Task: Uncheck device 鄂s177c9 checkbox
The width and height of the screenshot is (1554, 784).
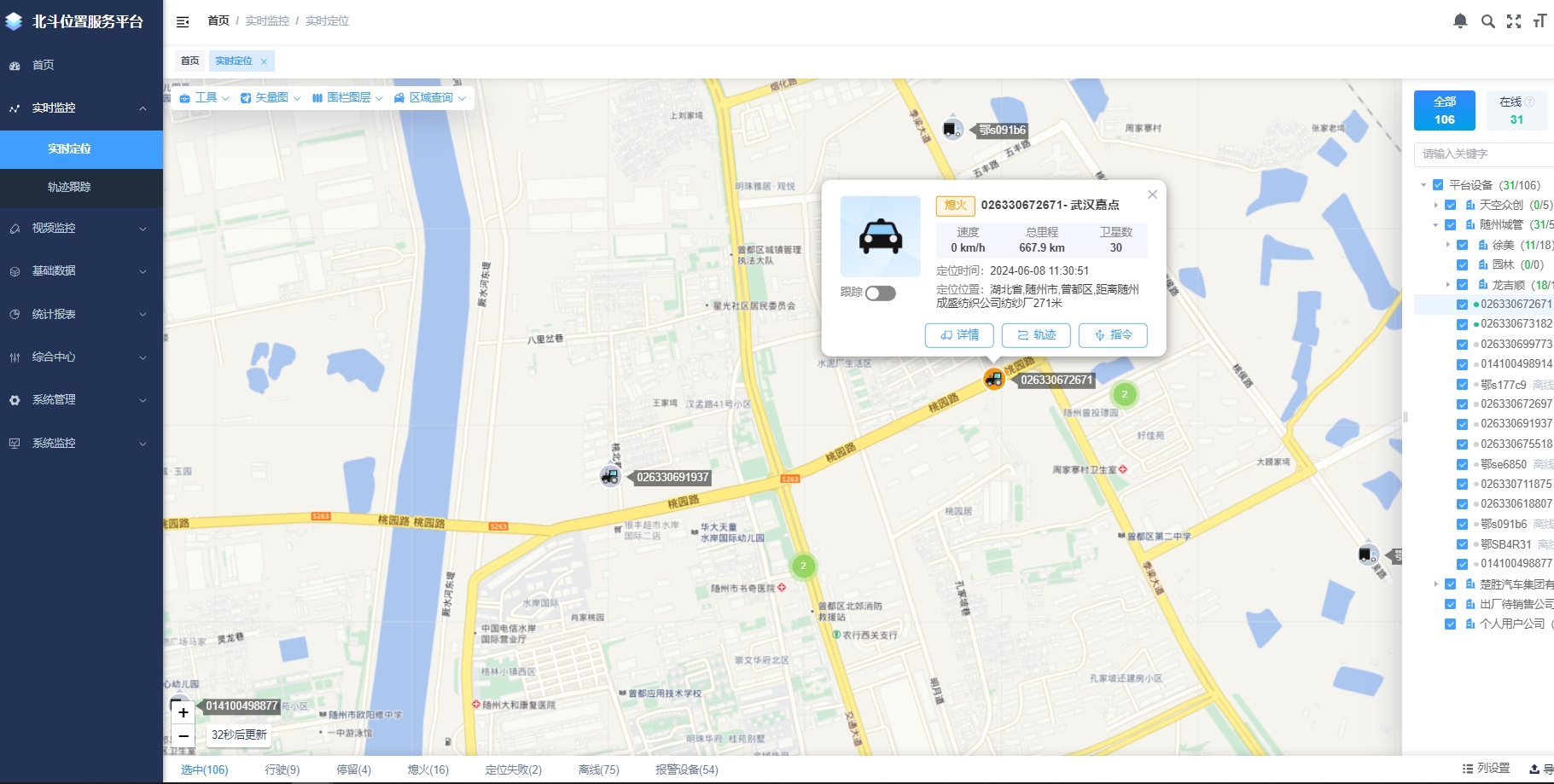Action: pos(1462,385)
